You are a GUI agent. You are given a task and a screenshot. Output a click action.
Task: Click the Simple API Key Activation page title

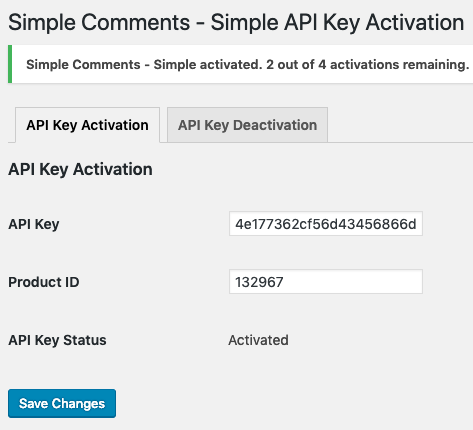337,23
